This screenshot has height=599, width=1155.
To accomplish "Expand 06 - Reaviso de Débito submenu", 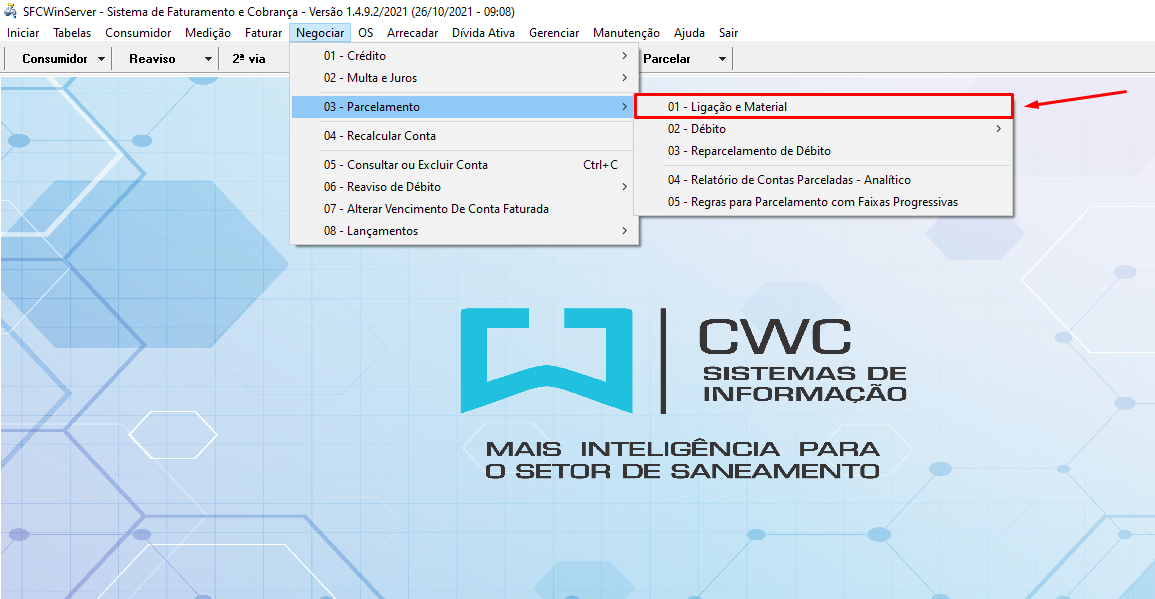I will click(x=381, y=187).
